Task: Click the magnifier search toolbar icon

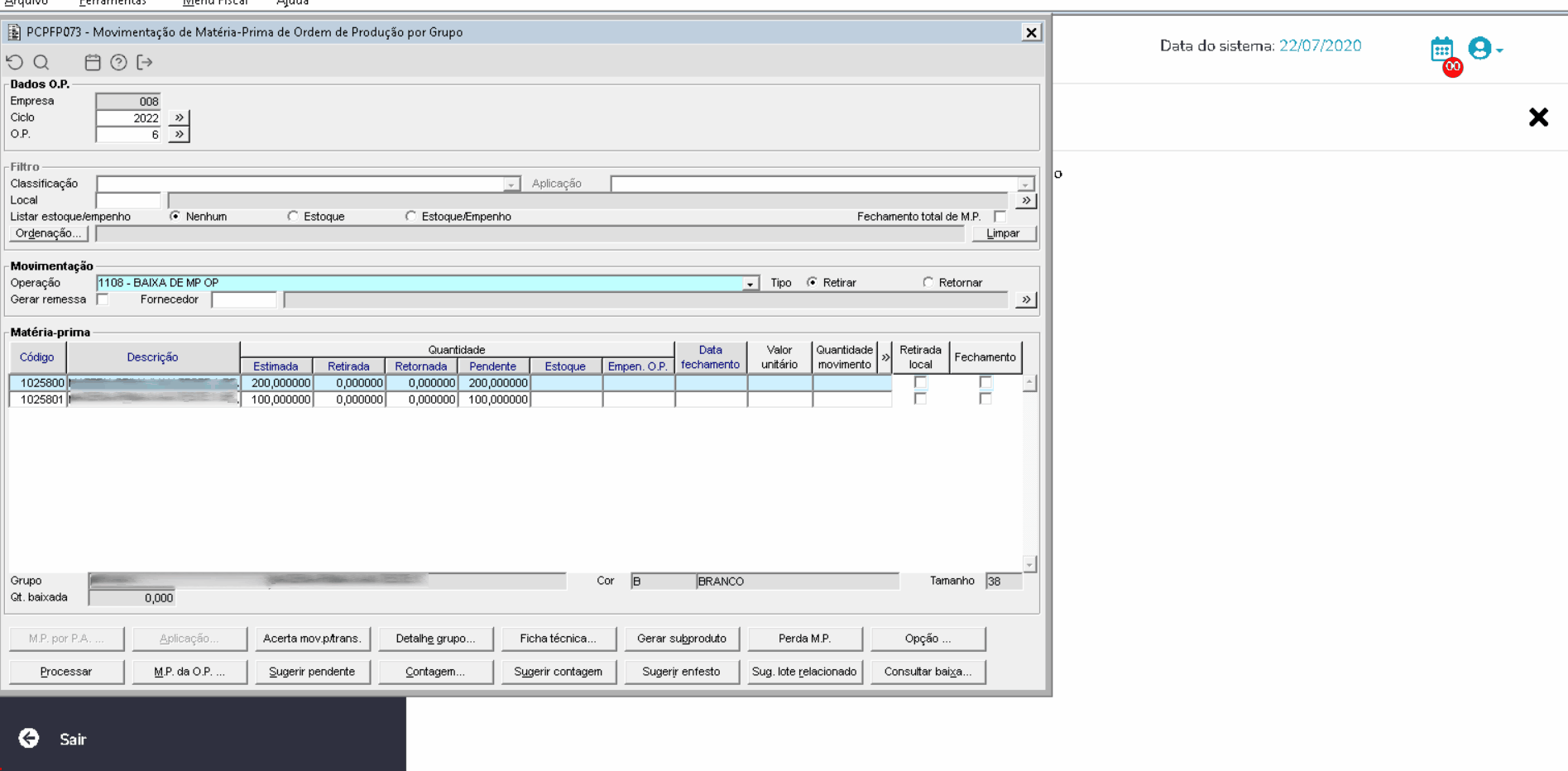Action: (41, 62)
